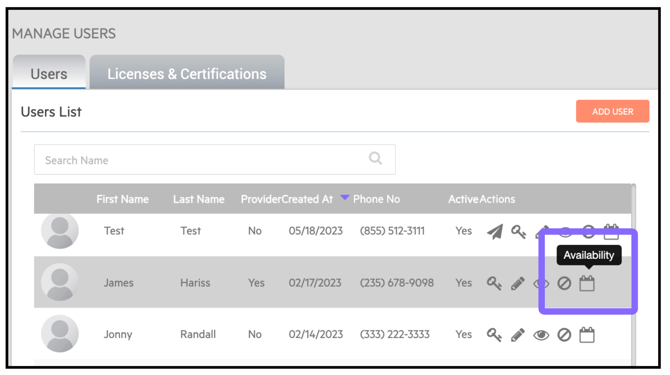670x375 pixels.
Task: Sort by the Last Name column header
Action: point(199,199)
